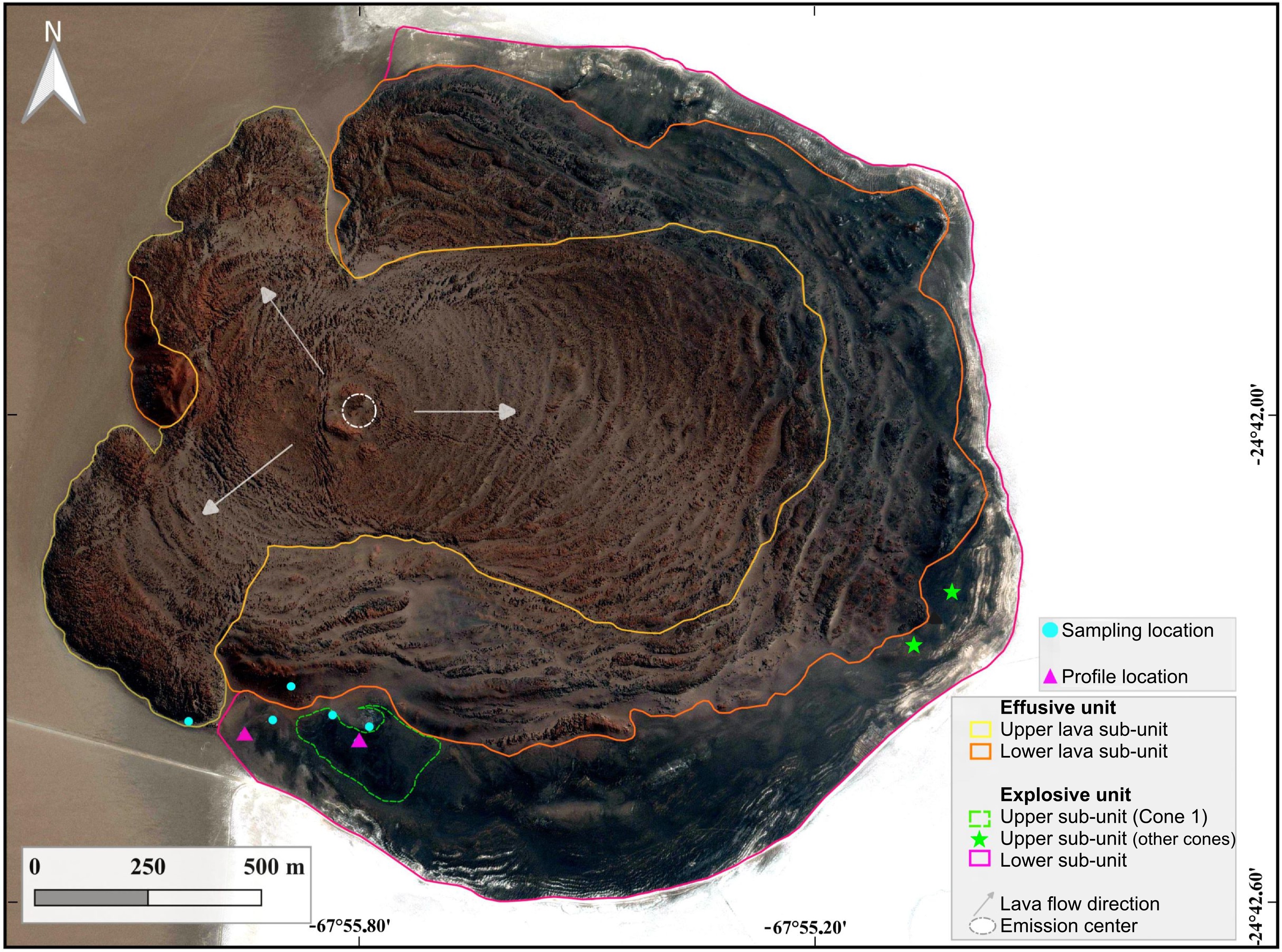Select the lava flow arrow pointing southwest
Screen dimensions: 1282x952
coord(248,479)
